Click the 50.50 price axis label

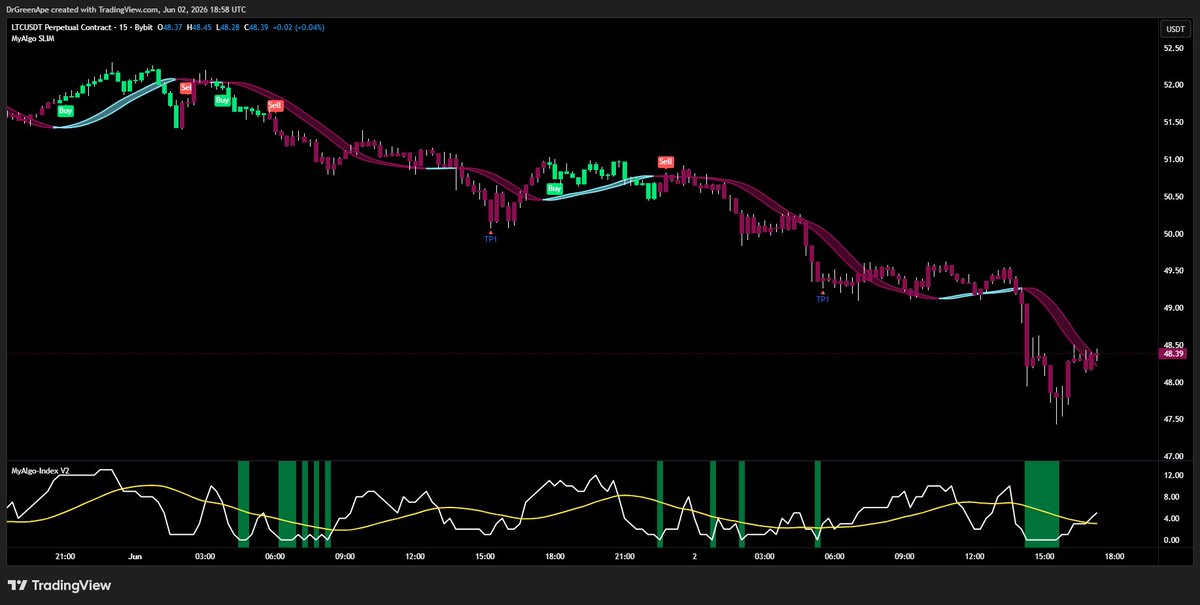1174,197
